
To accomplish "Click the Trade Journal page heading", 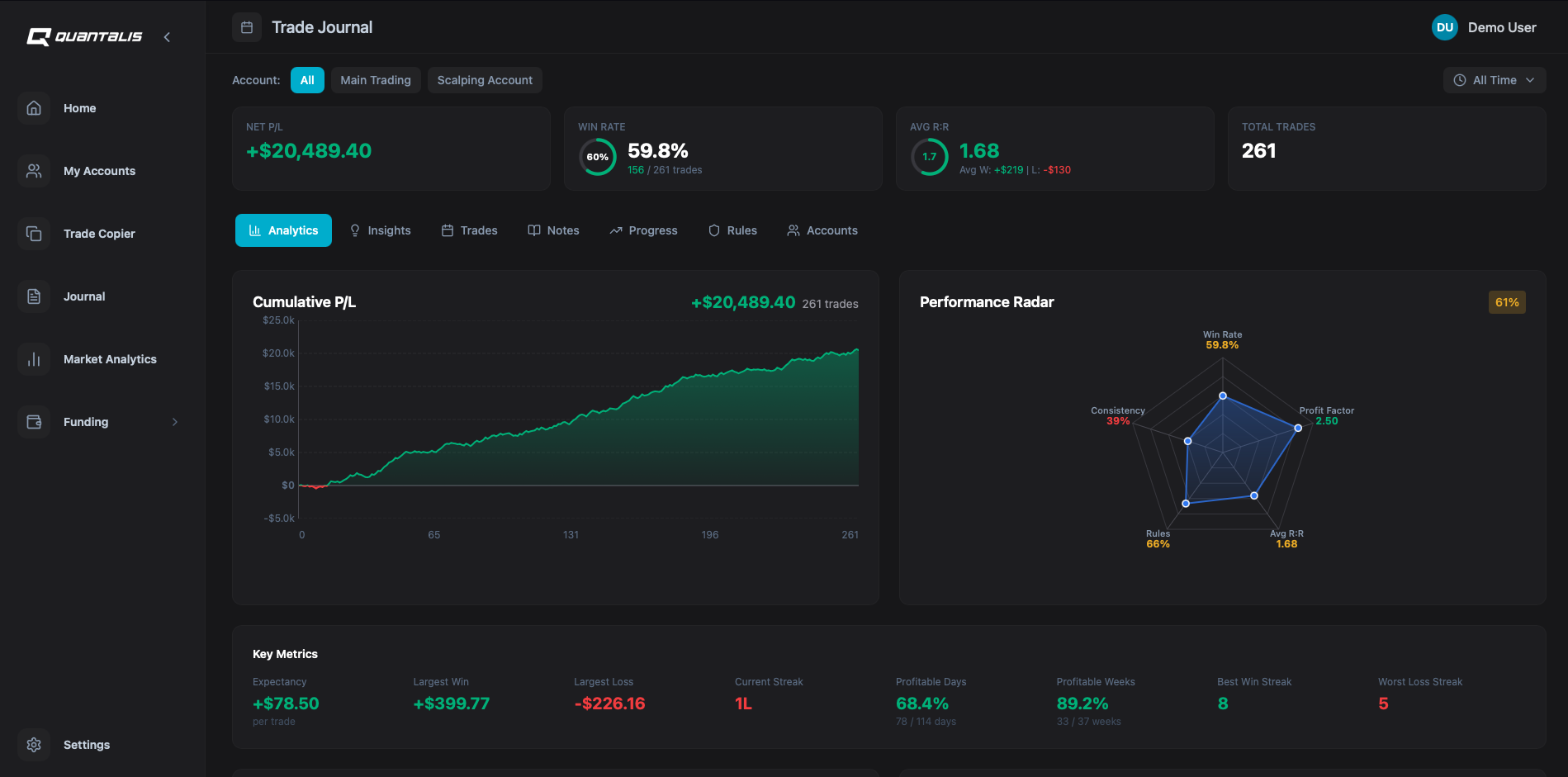I will click(x=322, y=27).
